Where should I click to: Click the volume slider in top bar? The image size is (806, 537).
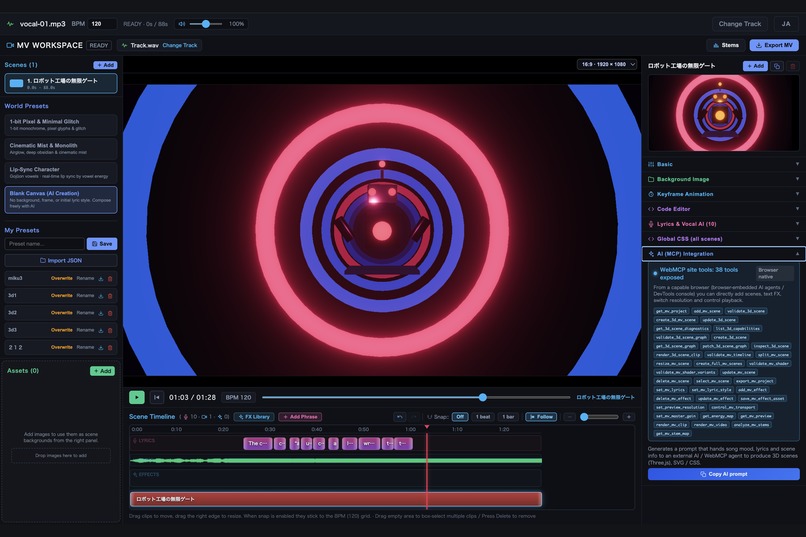[x=206, y=24]
